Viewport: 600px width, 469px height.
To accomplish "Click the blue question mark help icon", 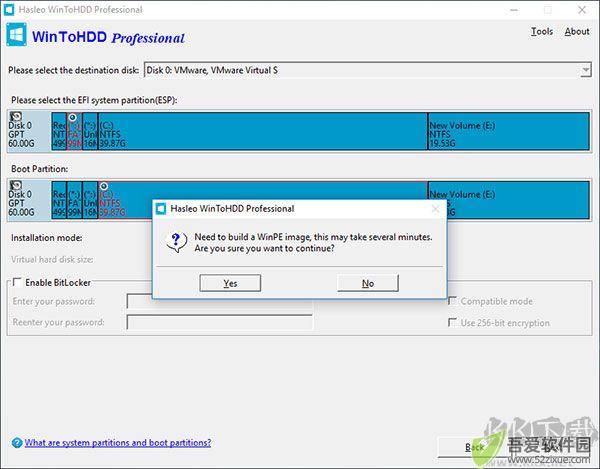I will pyautogui.click(x=17, y=443).
